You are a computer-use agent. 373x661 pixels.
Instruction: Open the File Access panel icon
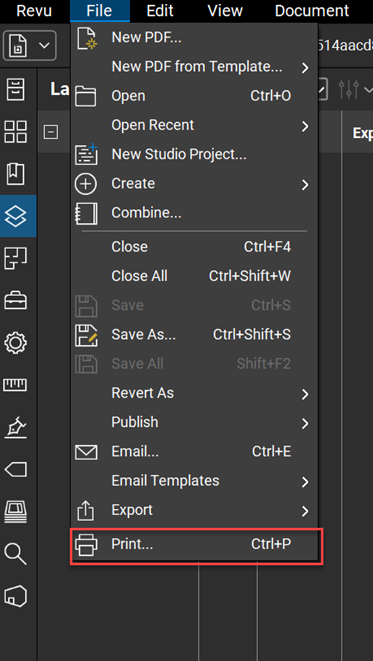tap(16, 90)
